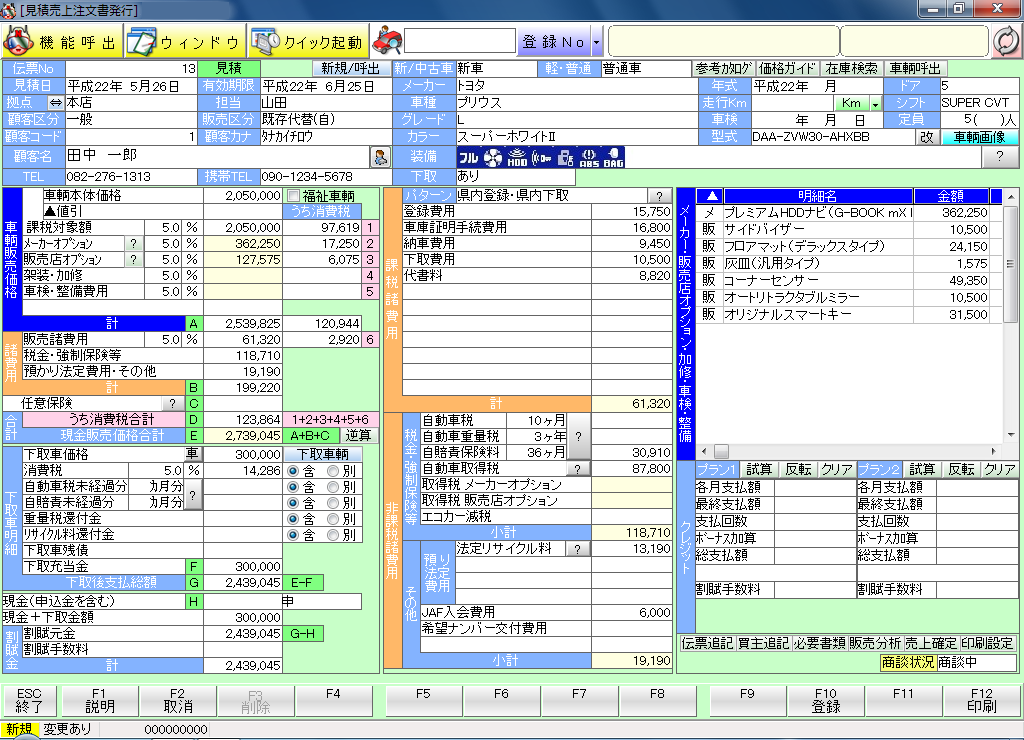This screenshot has height=740, width=1024.
Task: Open the Km unit dropdown arrow
Action: pos(876,103)
